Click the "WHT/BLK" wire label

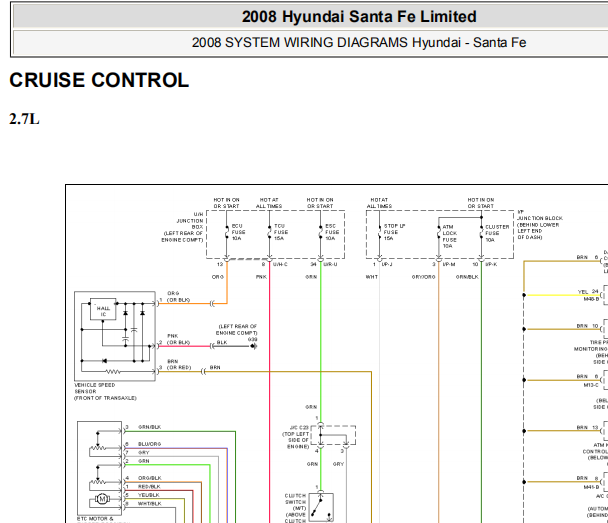tap(150, 504)
